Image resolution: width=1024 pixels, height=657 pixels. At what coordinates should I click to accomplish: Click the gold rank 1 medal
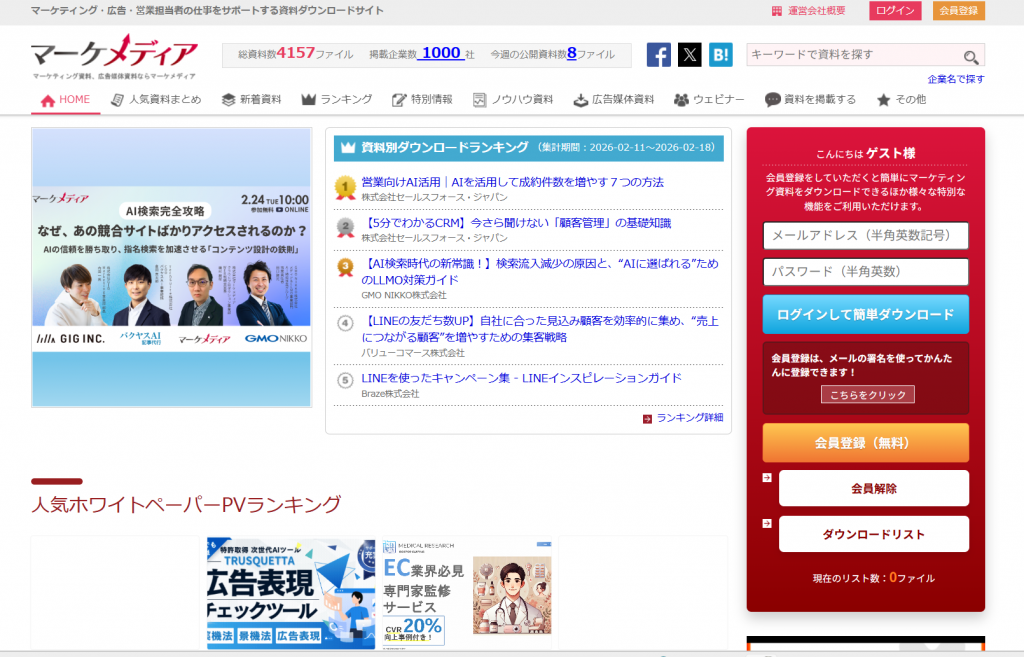pyautogui.click(x=345, y=188)
